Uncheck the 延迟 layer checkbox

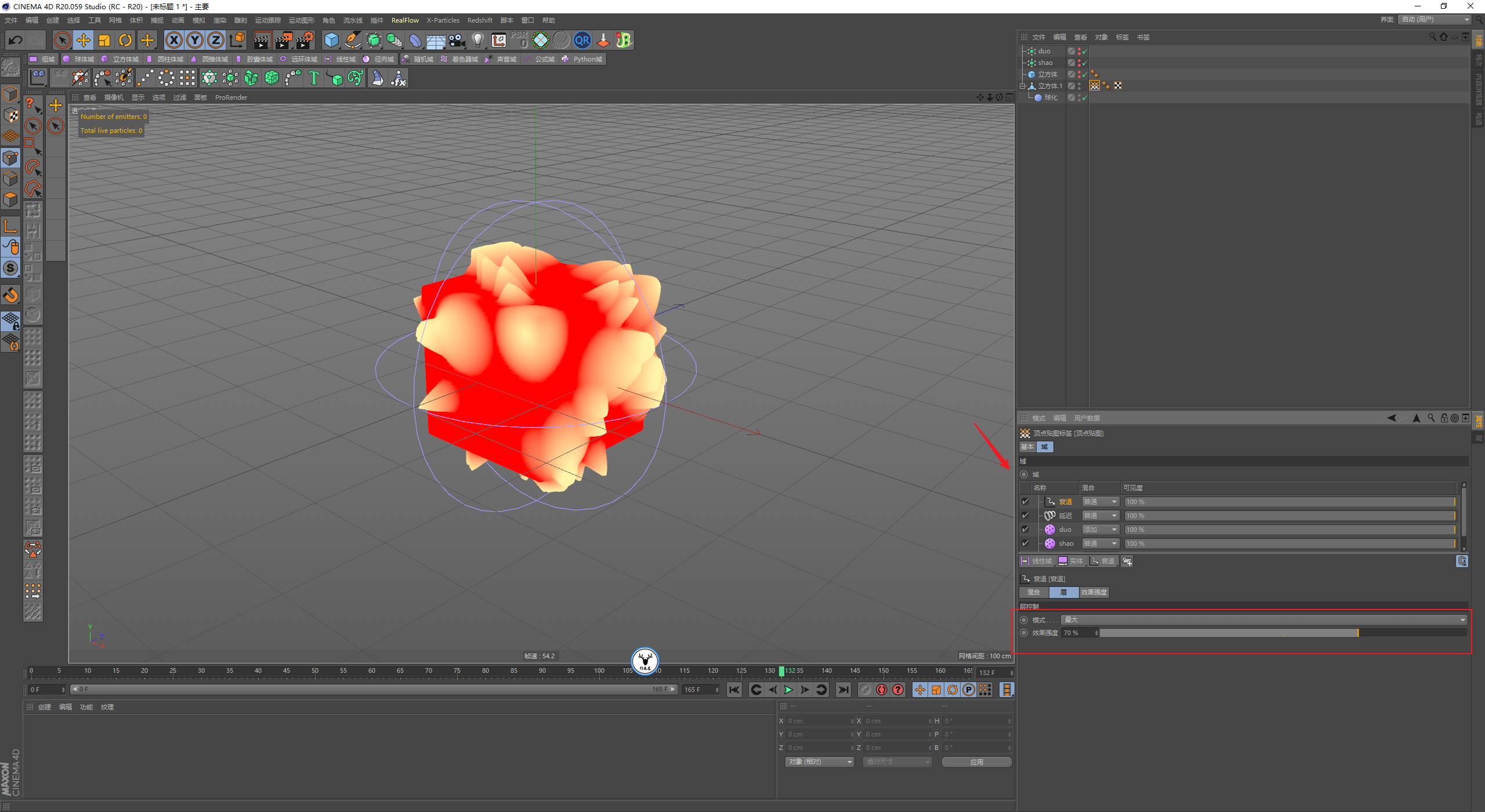(1025, 516)
